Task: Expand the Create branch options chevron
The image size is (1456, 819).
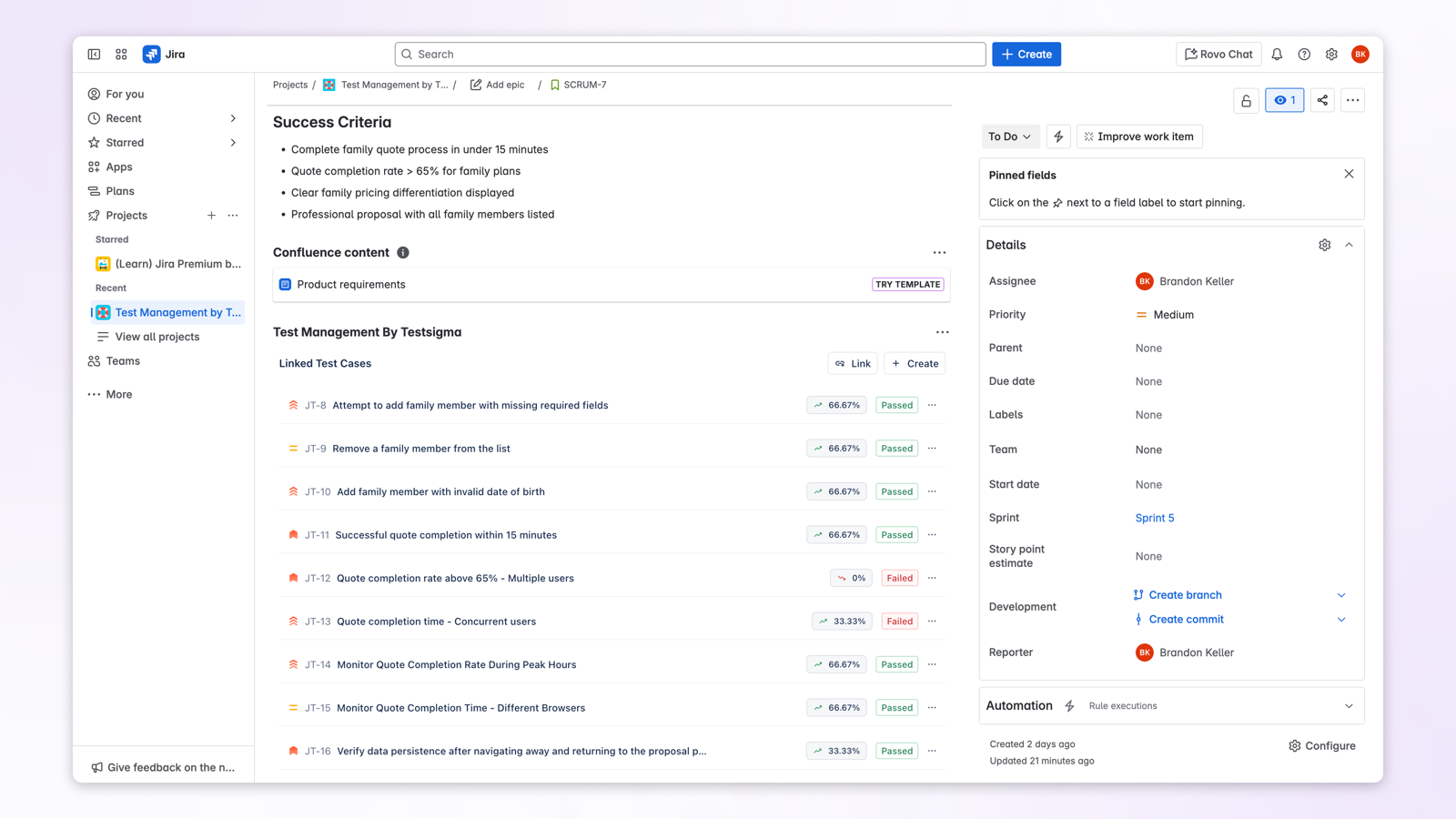Action: coord(1341,595)
